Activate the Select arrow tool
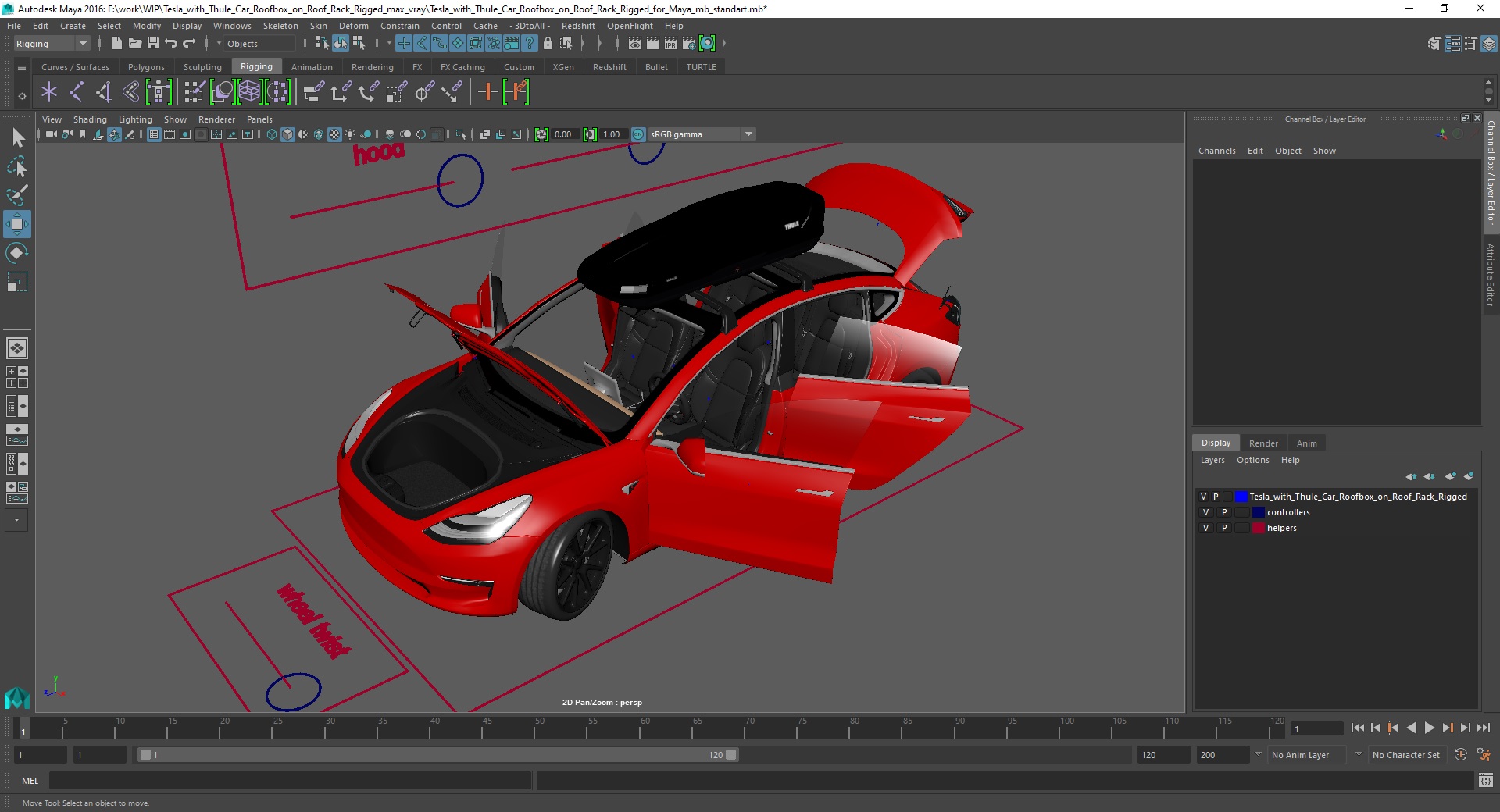1500x812 pixels. (x=17, y=138)
